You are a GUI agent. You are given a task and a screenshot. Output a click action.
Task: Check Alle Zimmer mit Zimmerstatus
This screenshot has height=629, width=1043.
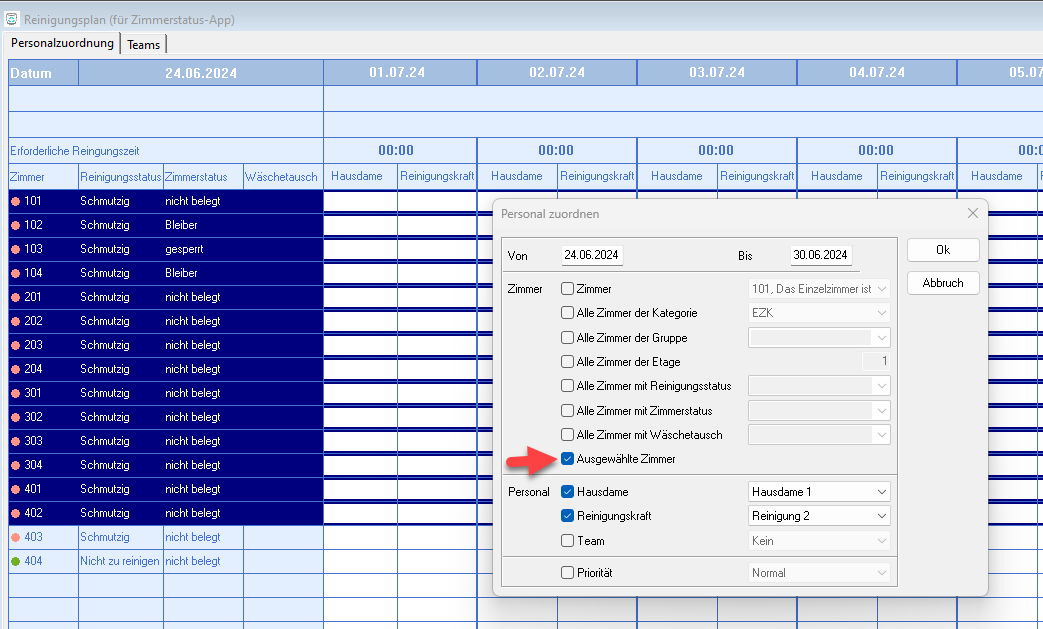click(x=567, y=411)
